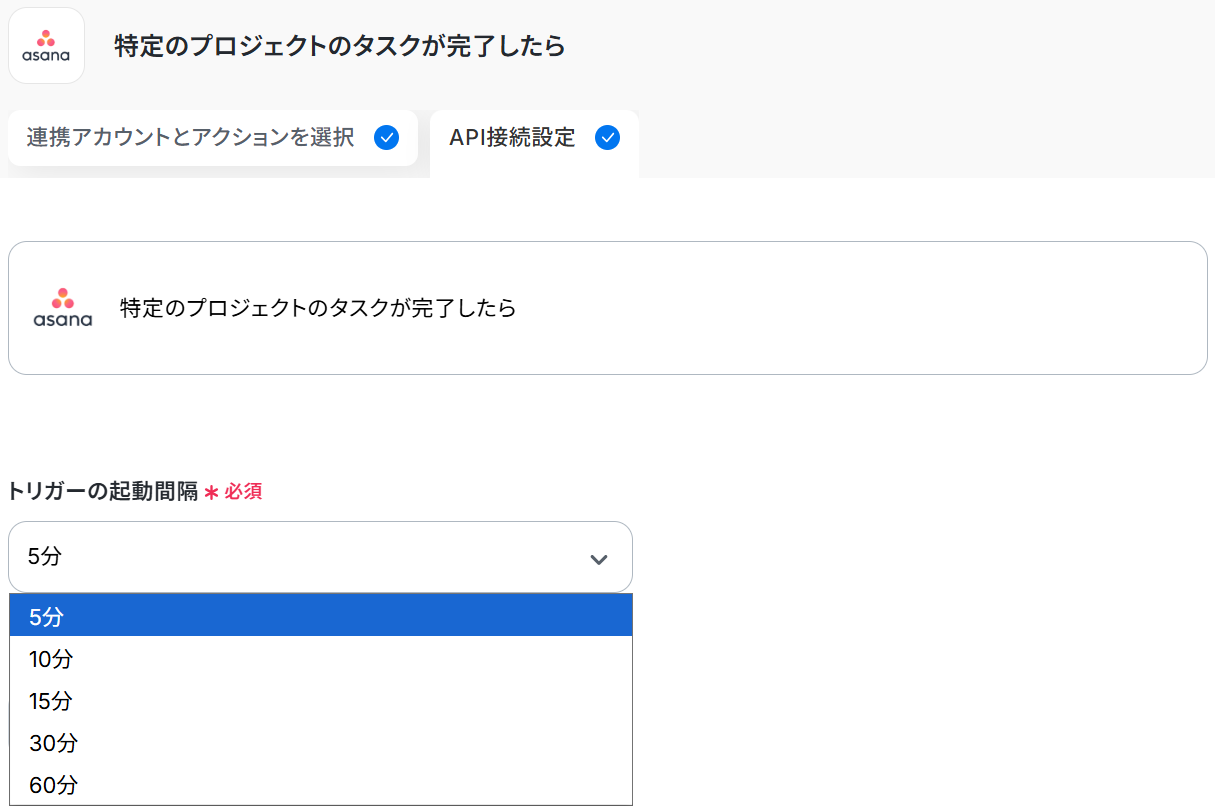This screenshot has height=808, width=1215.
Task: Collapse the dropdown using the chevron arrow
Action: tap(599, 559)
